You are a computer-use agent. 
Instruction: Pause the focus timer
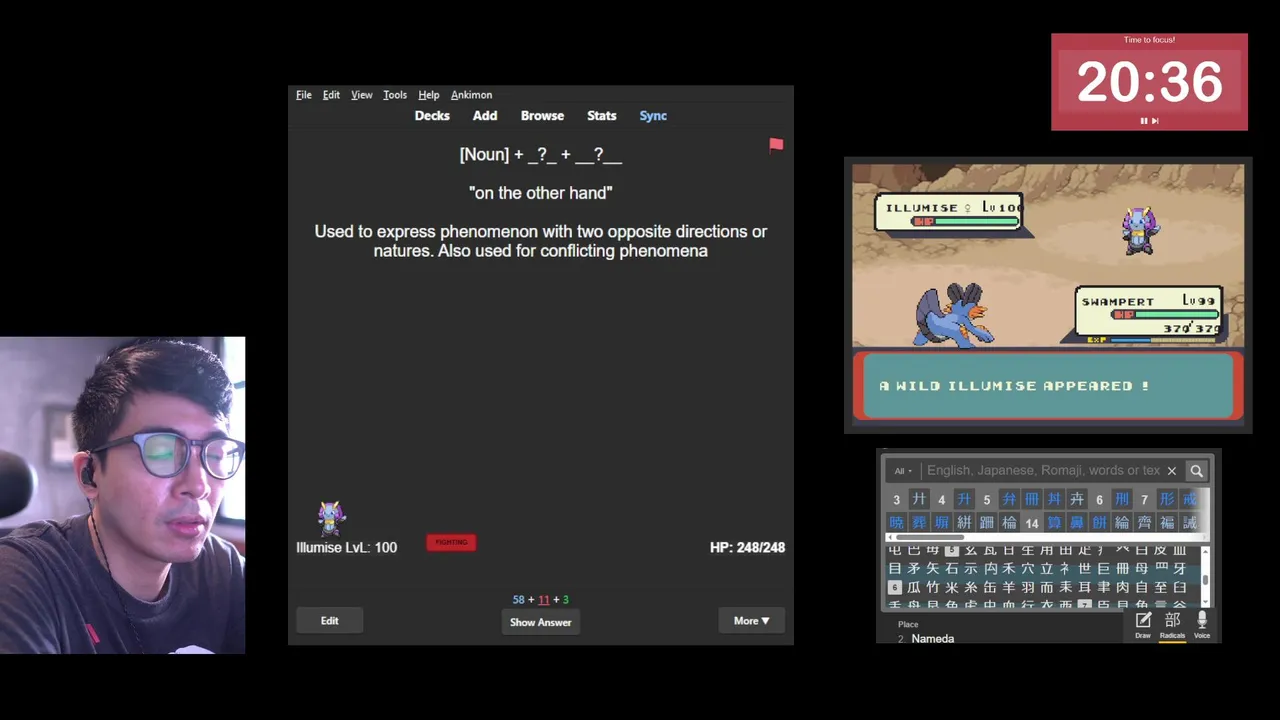click(1143, 121)
